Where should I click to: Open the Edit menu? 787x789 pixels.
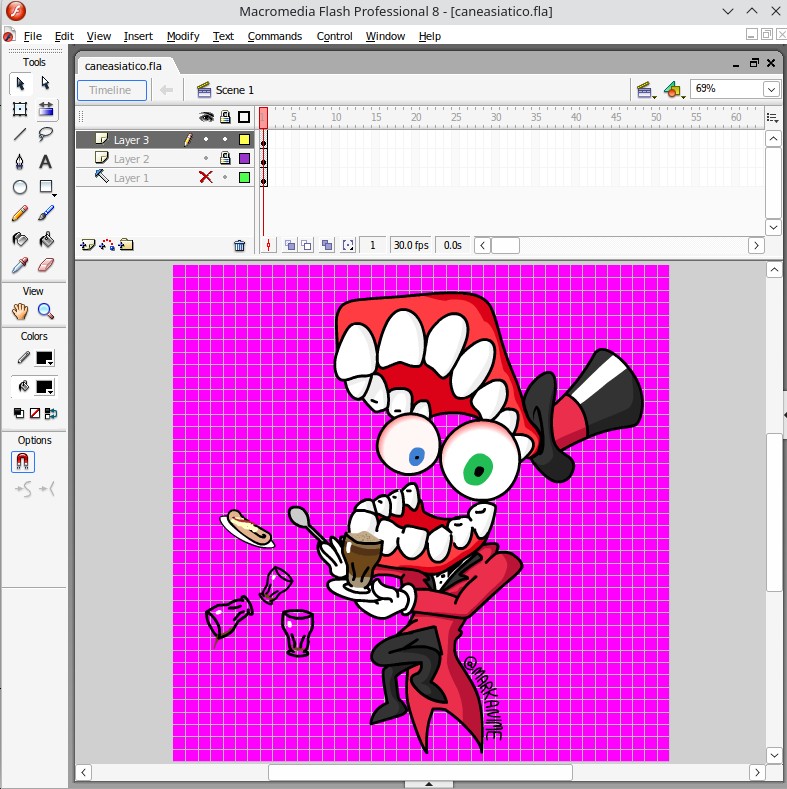(64, 36)
